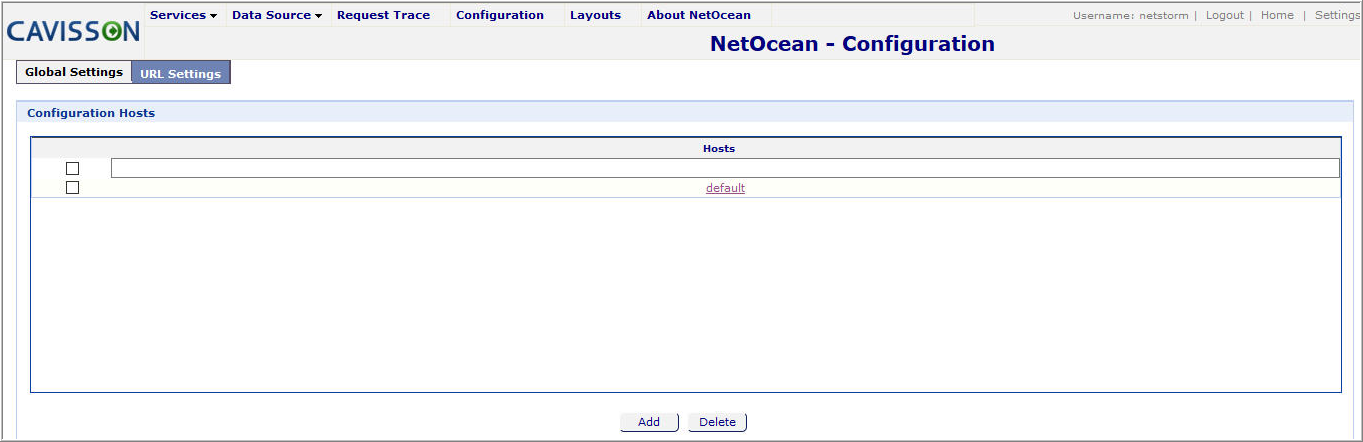Tick the checkbox for the default host
Image resolution: width=1363 pixels, height=442 pixels.
(72, 187)
